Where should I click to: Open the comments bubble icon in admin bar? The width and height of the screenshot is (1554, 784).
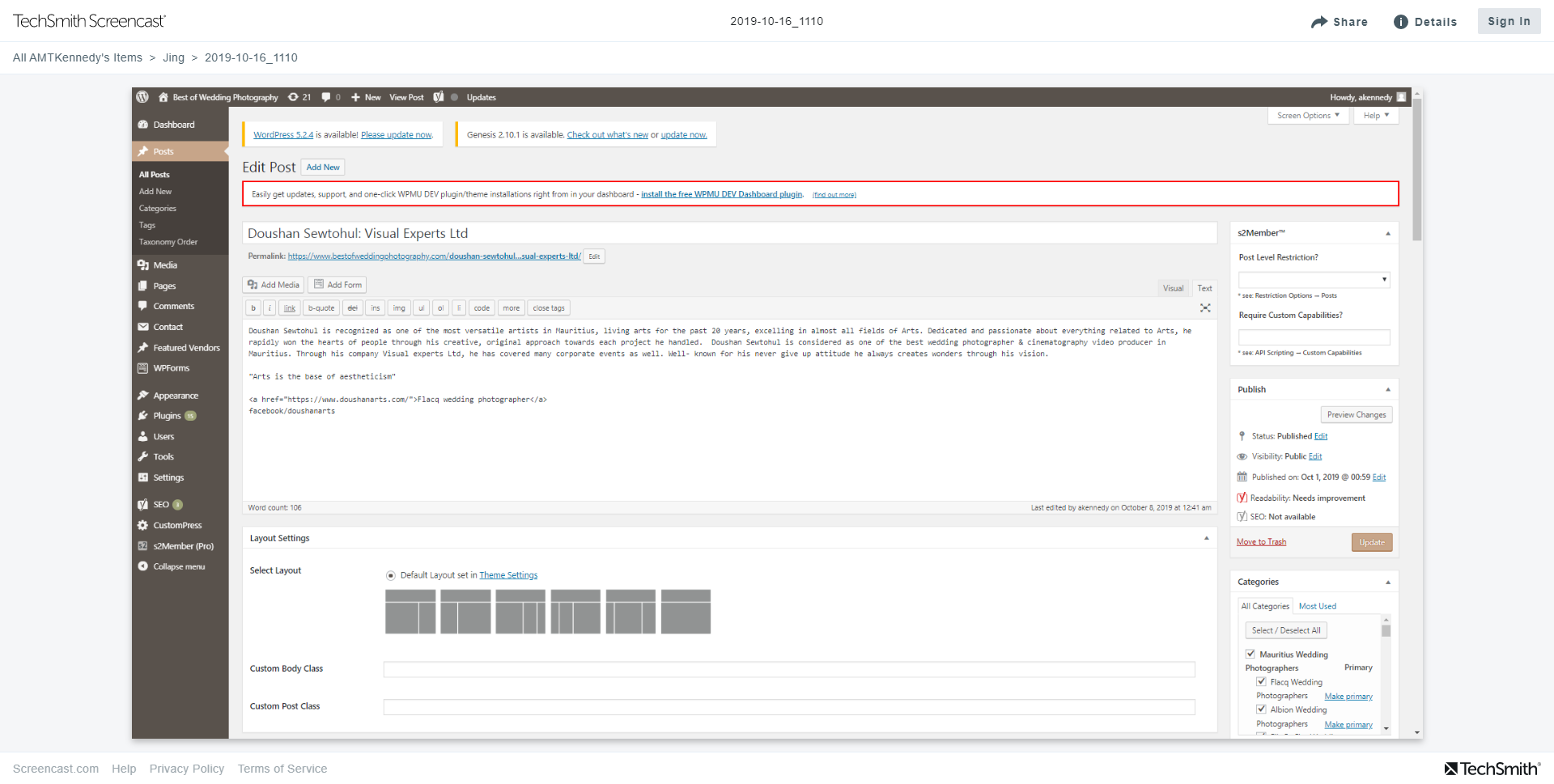[325, 97]
